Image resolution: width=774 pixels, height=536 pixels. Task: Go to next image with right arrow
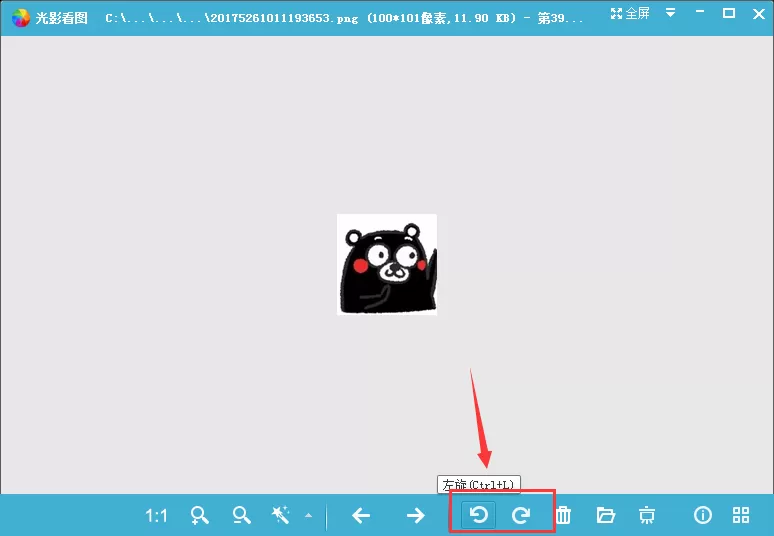[x=416, y=516]
